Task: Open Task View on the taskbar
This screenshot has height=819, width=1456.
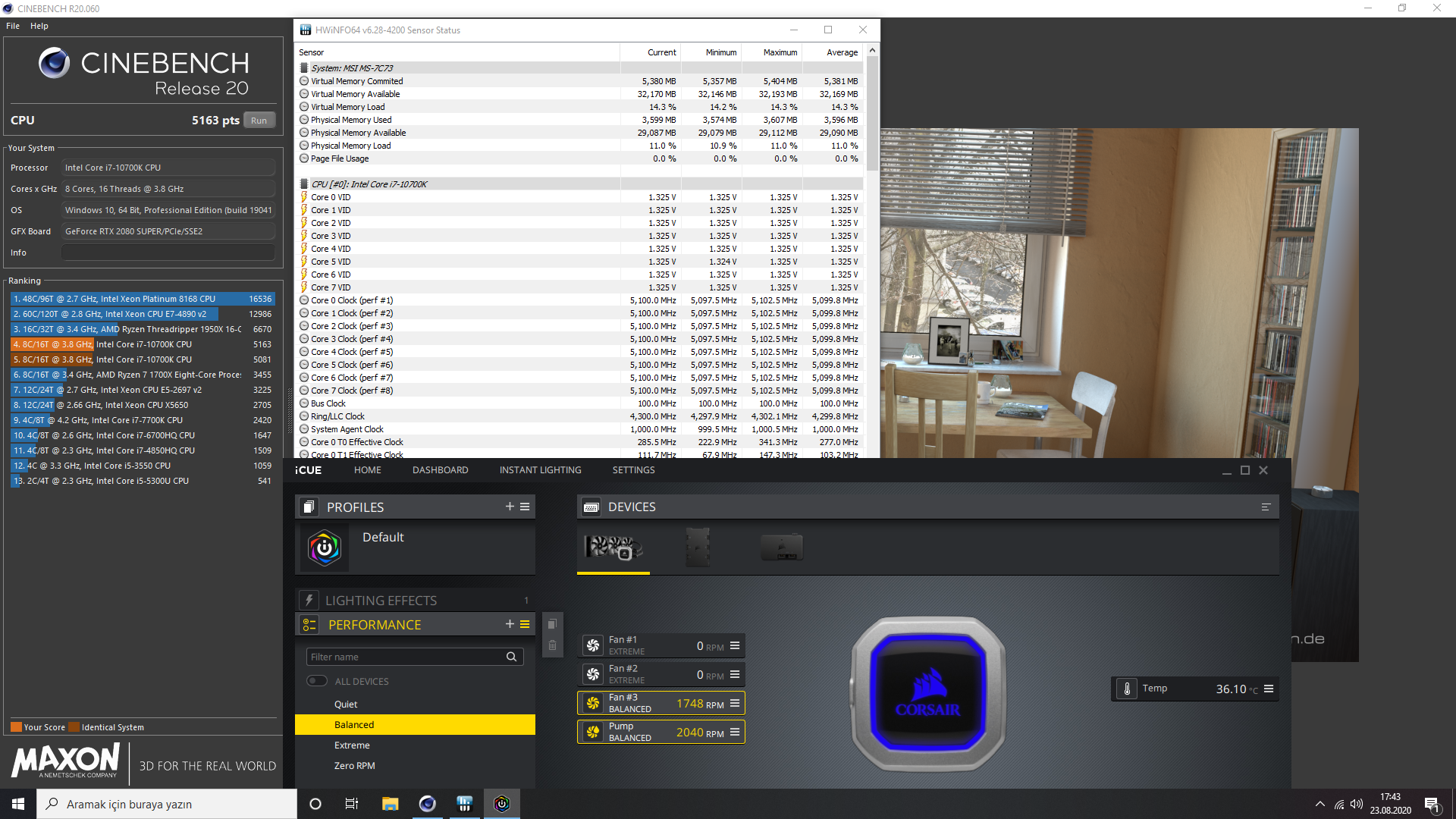Action: point(352,804)
